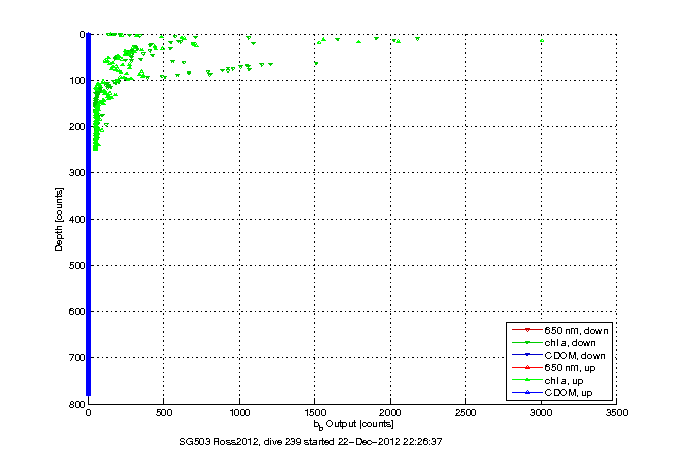This screenshot has width=681, height=454.
Task: Click the red 650 nm down legend marker
Action: tap(526, 330)
